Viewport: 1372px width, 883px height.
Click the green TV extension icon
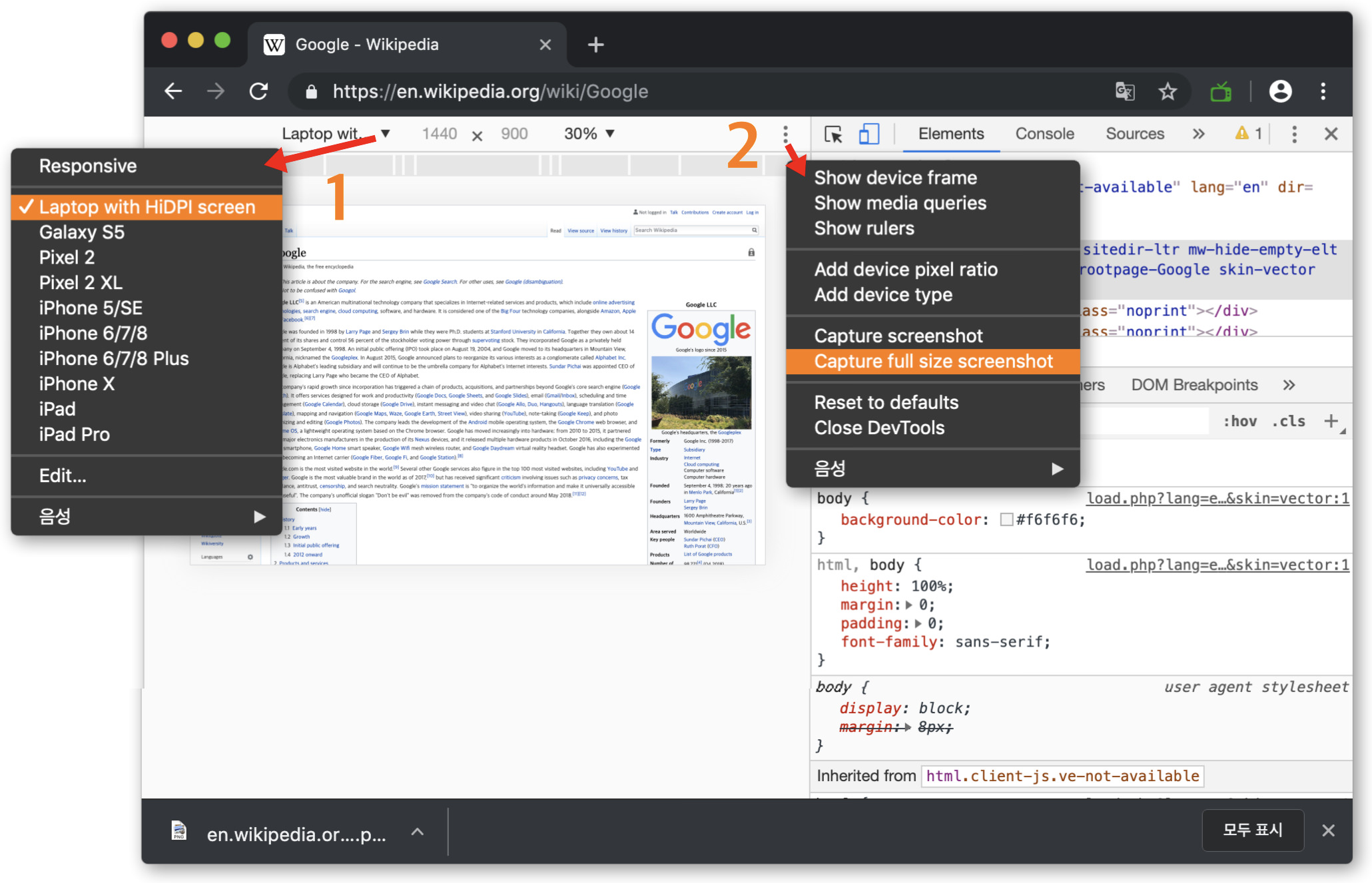[x=1220, y=91]
